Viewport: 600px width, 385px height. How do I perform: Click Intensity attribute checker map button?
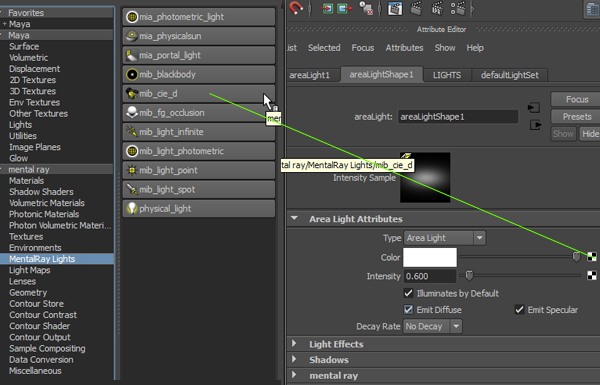[592, 275]
